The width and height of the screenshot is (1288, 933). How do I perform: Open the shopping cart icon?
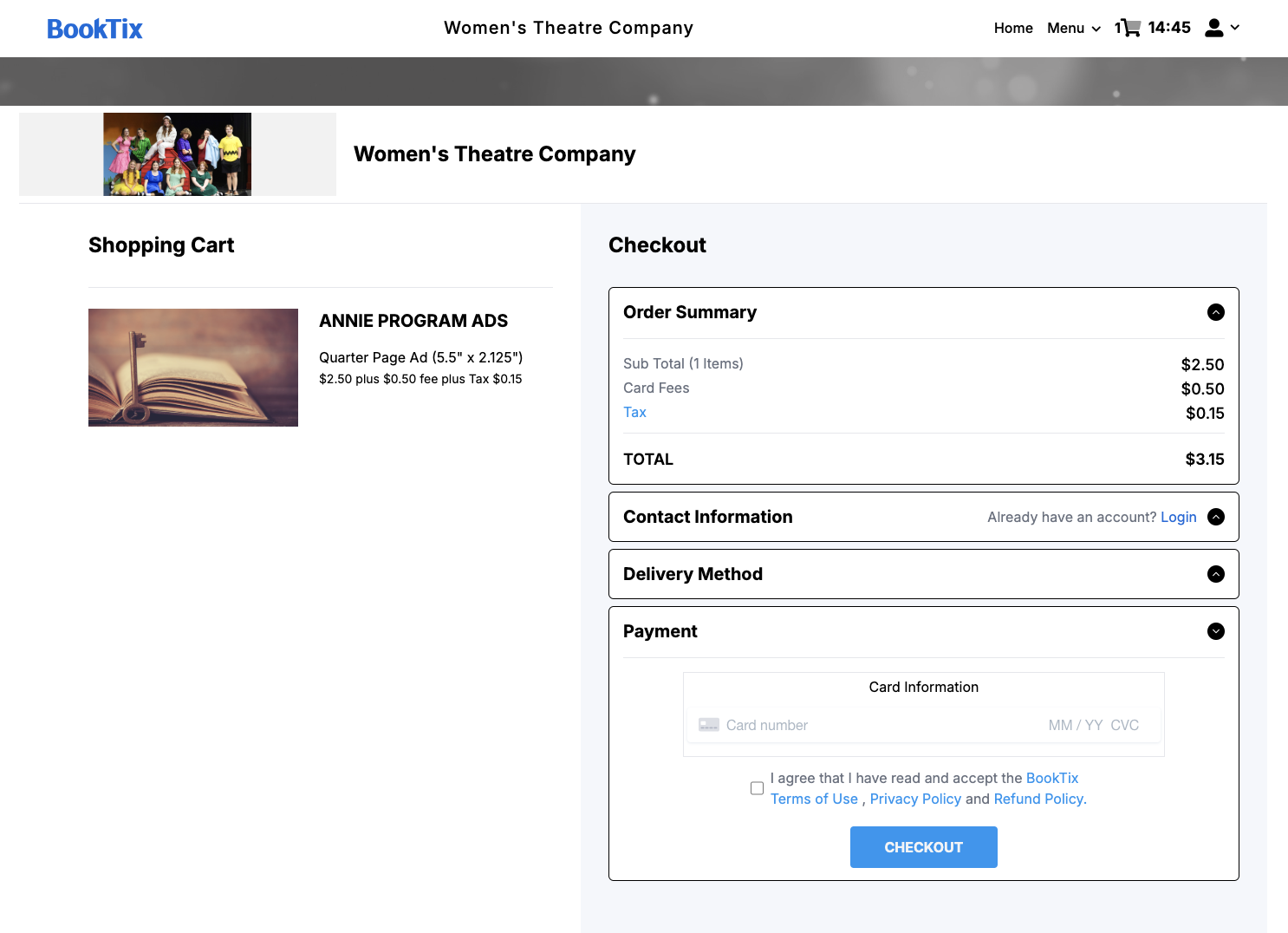tap(1130, 28)
